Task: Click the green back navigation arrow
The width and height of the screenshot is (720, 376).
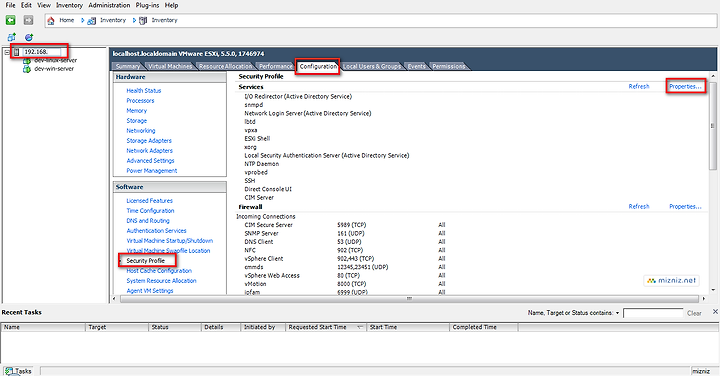Action: [11, 20]
